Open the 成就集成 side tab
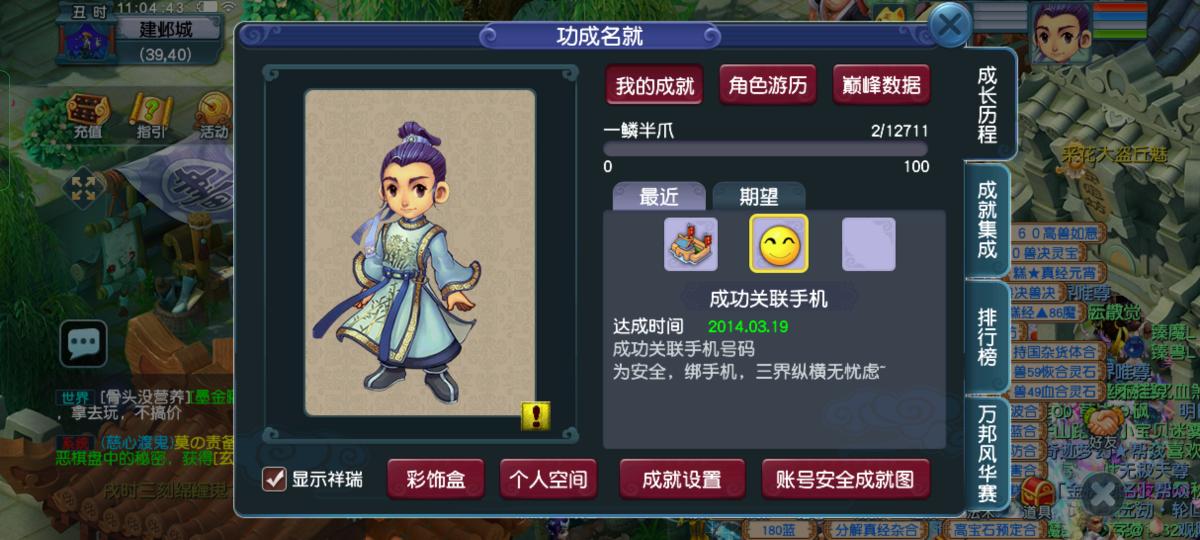The width and height of the screenshot is (1200, 540). (x=987, y=220)
